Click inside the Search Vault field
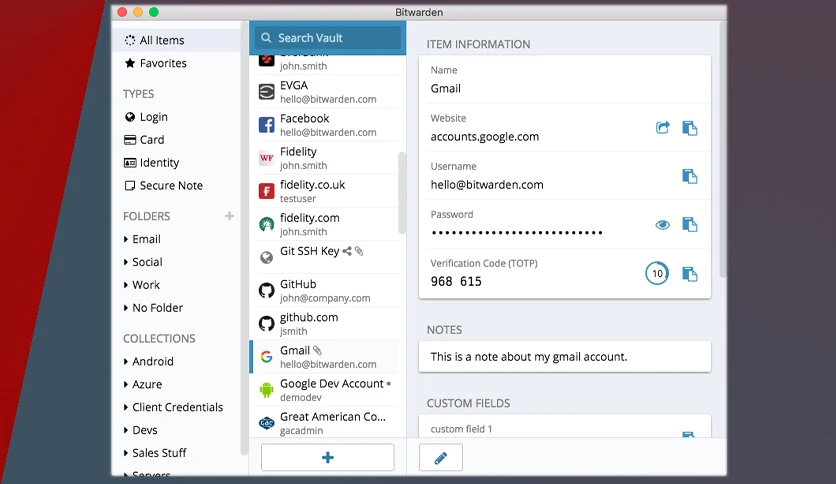The image size is (836, 484). pyautogui.click(x=327, y=38)
